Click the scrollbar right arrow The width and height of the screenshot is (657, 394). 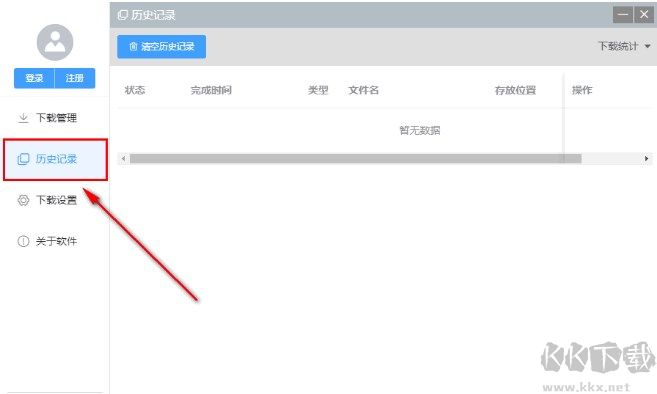(646, 158)
